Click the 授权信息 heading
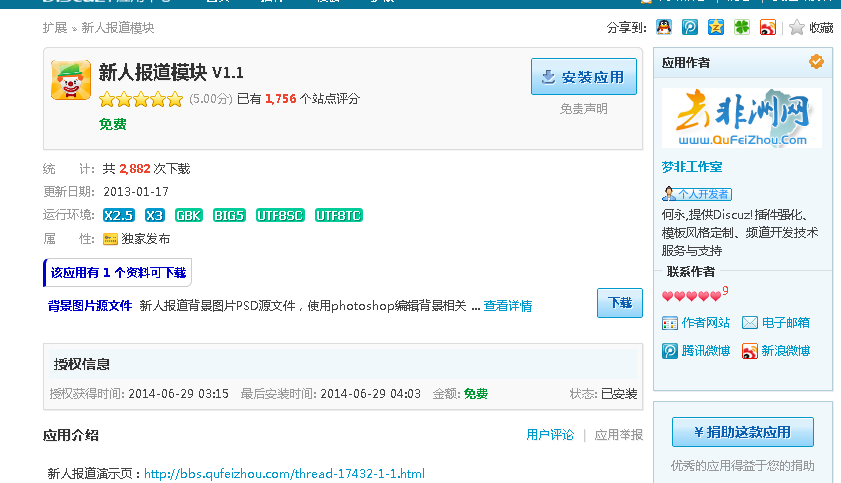 82,365
